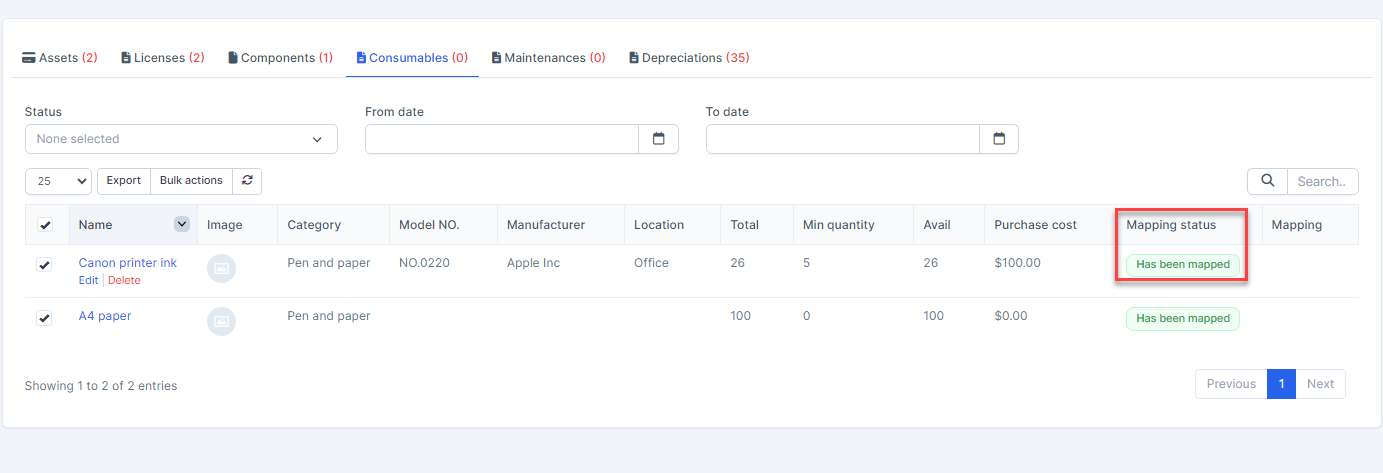Click the Name column sort arrow
The image size is (1383, 473).
(182, 224)
